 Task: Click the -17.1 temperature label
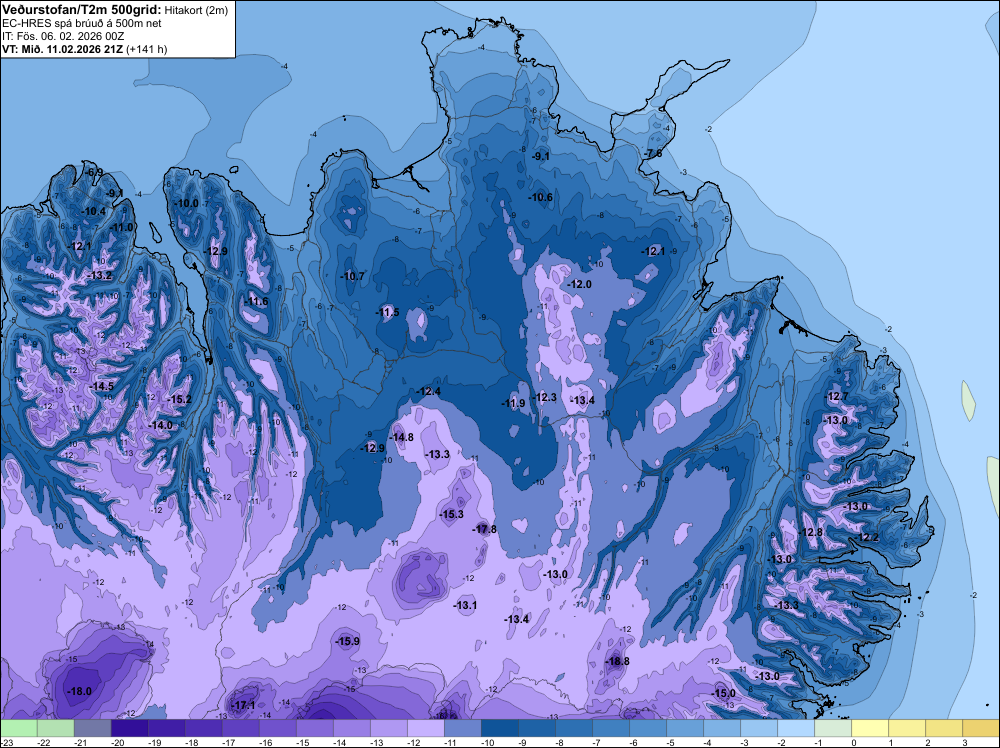(x=243, y=705)
